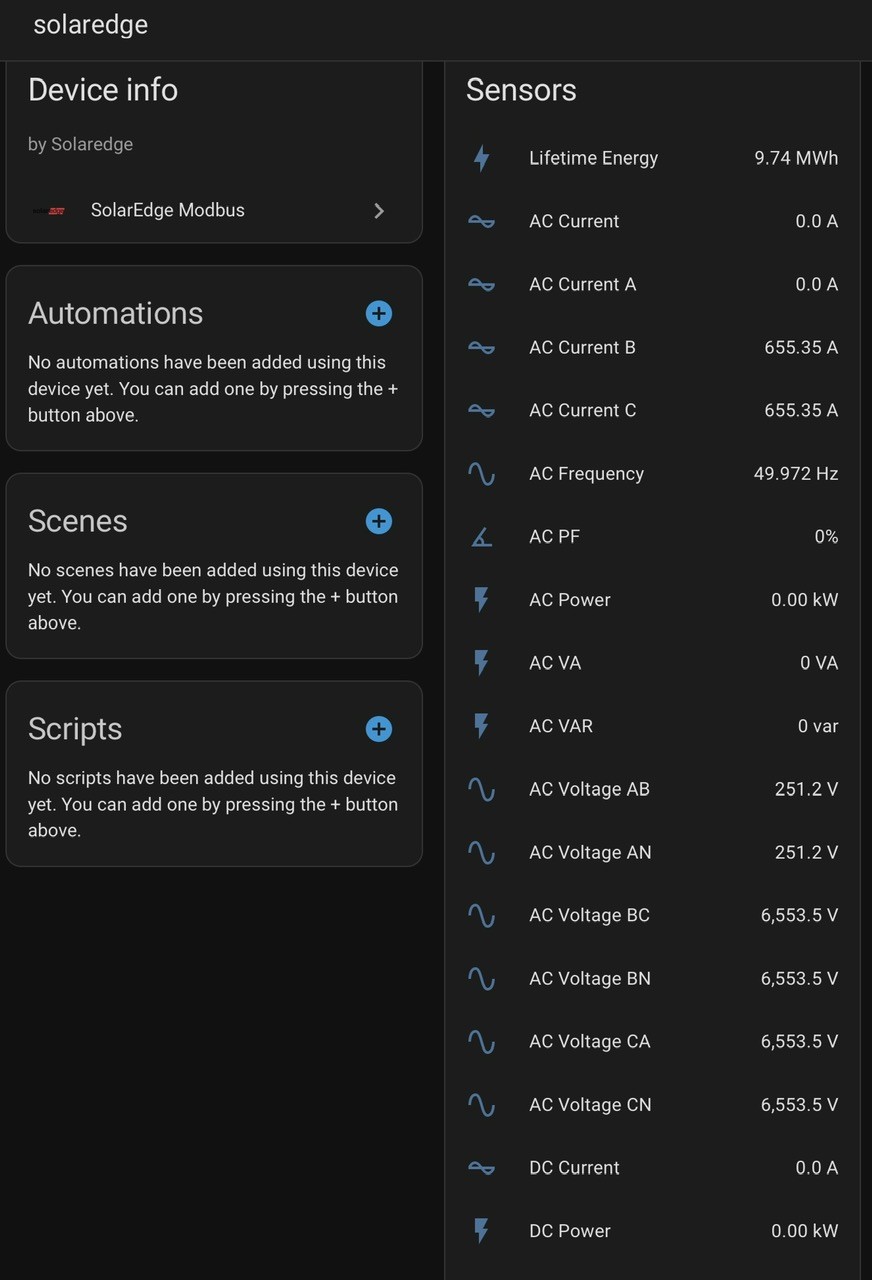Add a new automation with plus icon
Image resolution: width=872 pixels, height=1280 pixels.
[x=378, y=313]
